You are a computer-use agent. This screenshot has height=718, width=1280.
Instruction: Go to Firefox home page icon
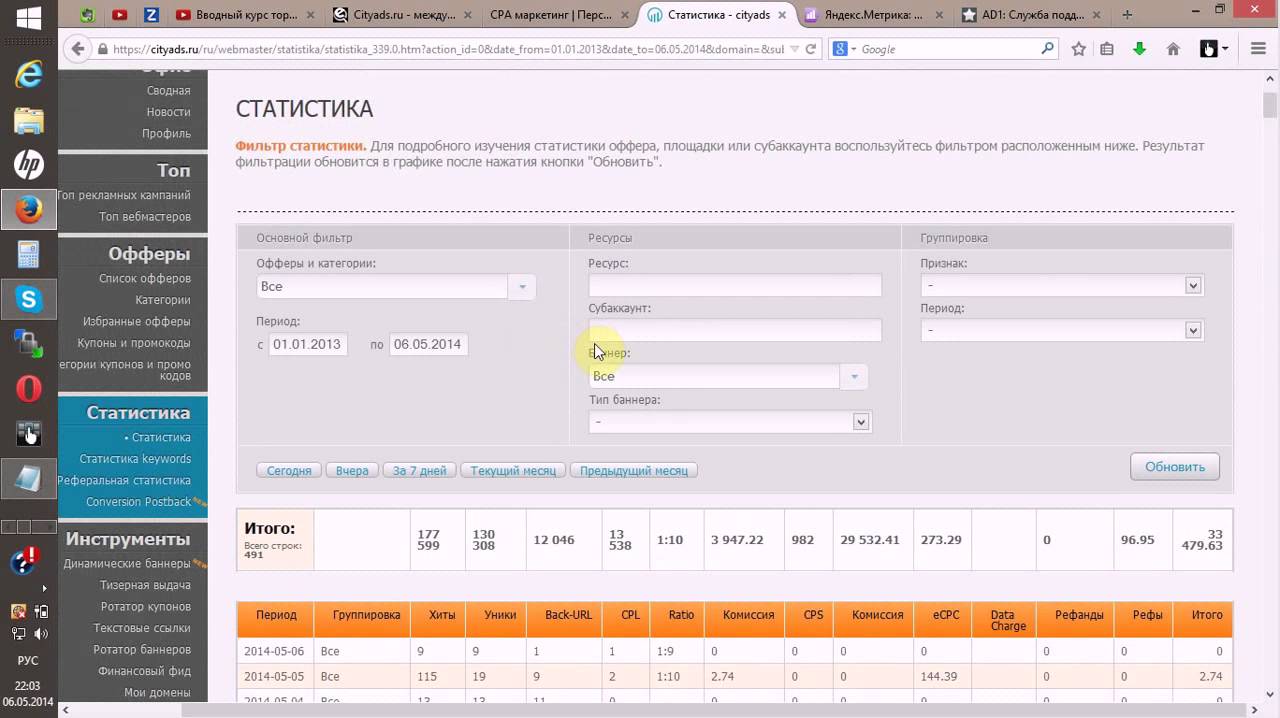click(1174, 49)
